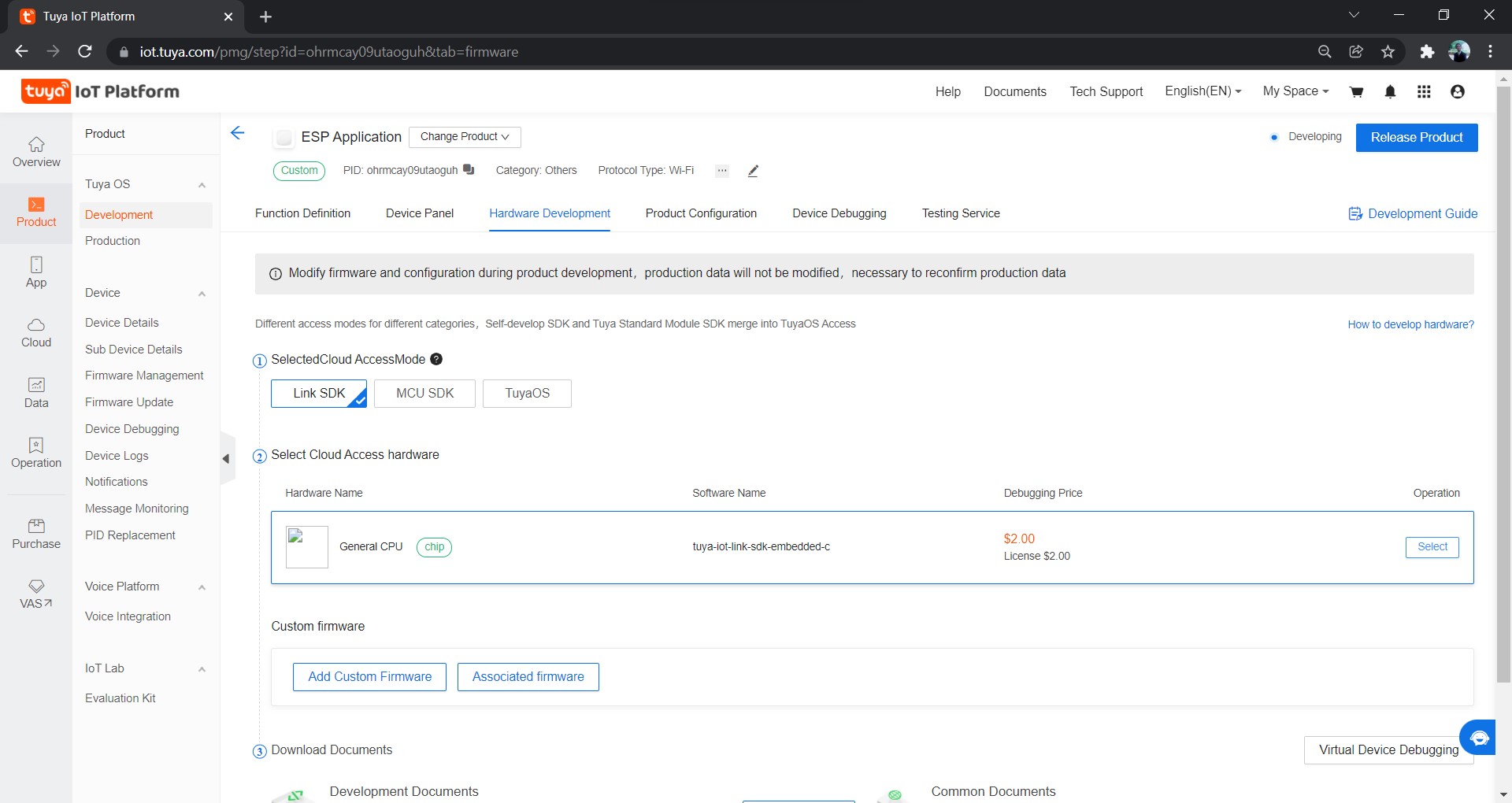1512x803 pixels.
Task: Click the browser share page icon
Action: pos(1356,52)
